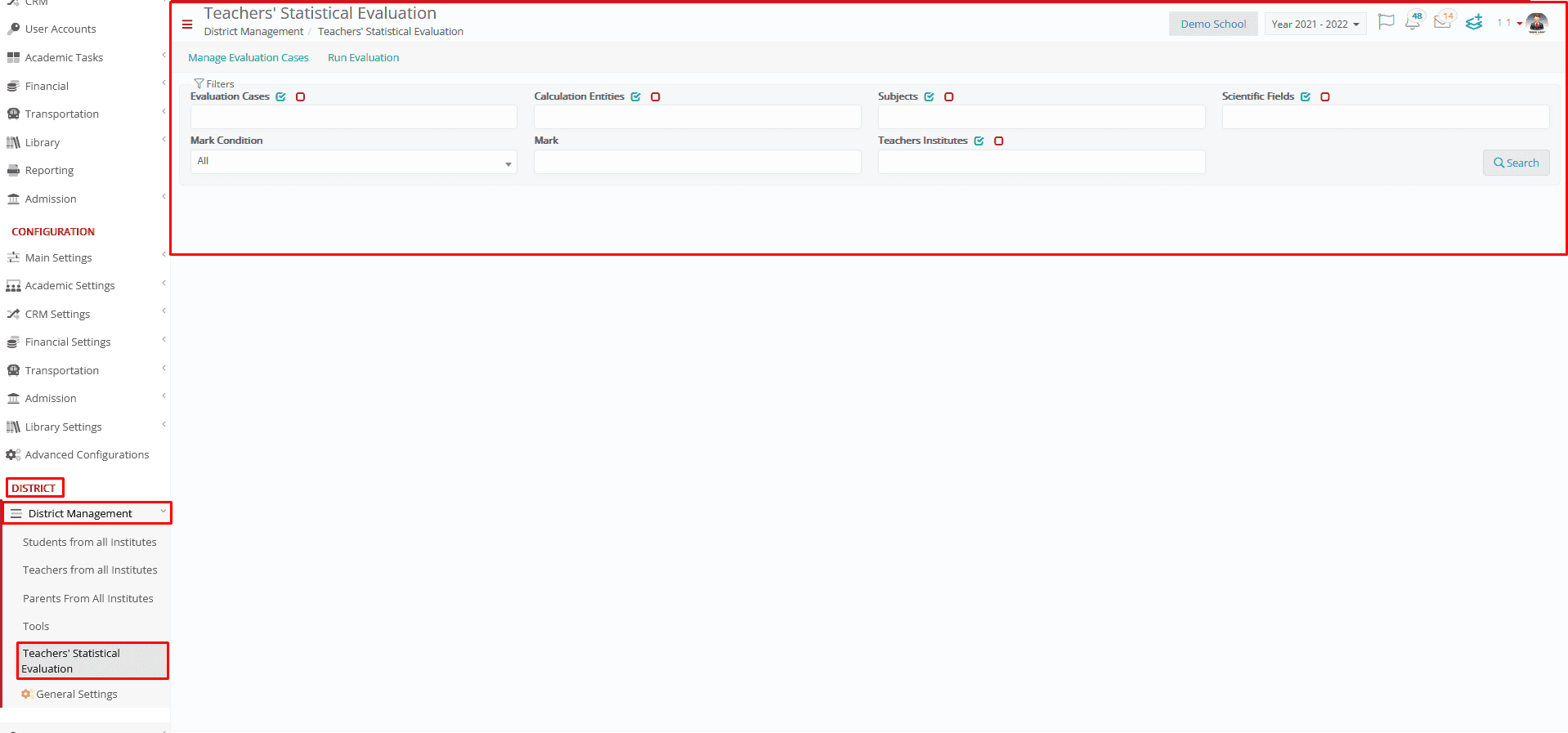
Task: Expand the Academic Tasks submenu
Action: pos(164,56)
